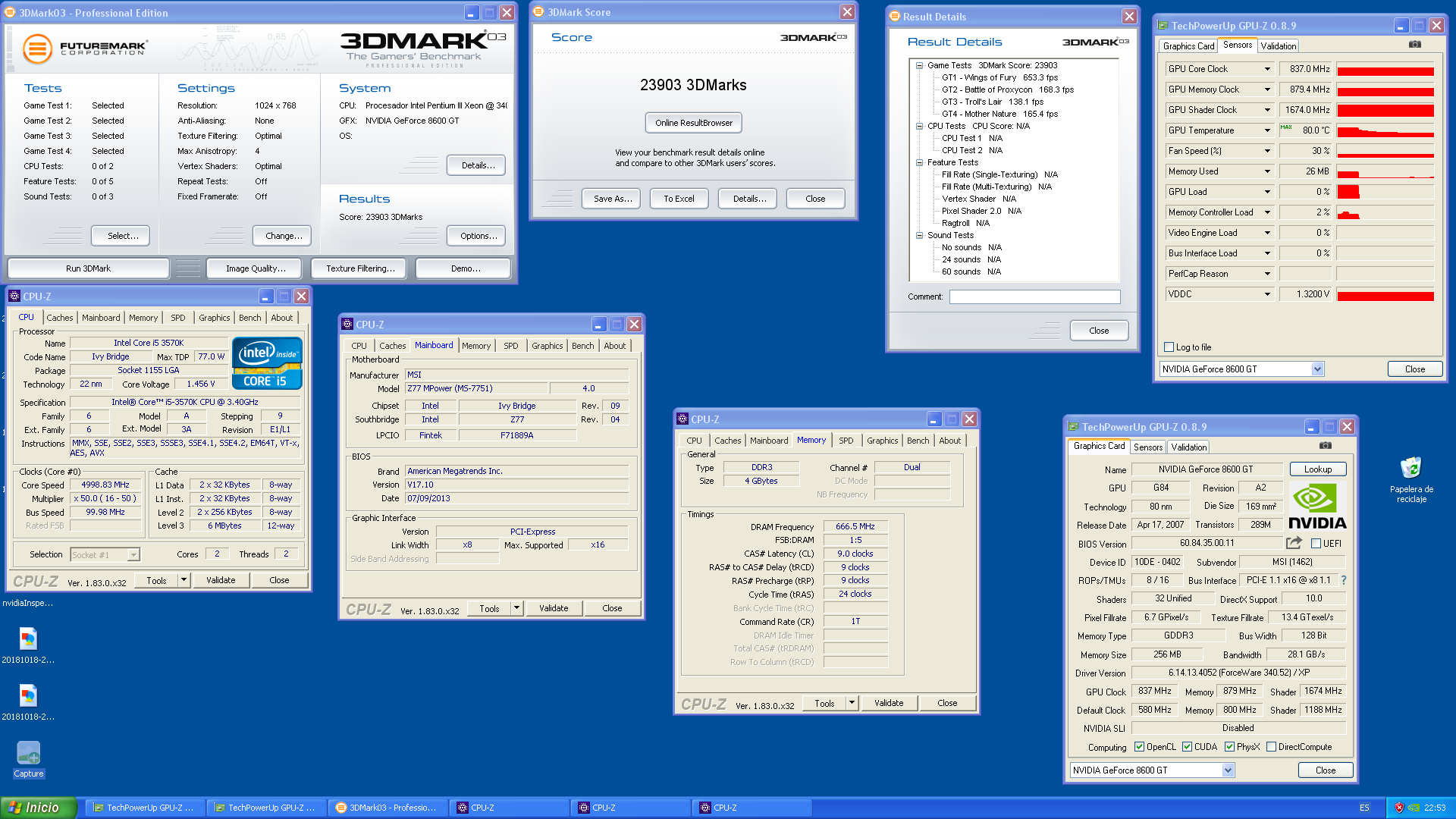This screenshot has height=819, width=1456.
Task: Switch to 3DMark03 taskbar item
Action: tap(388, 808)
